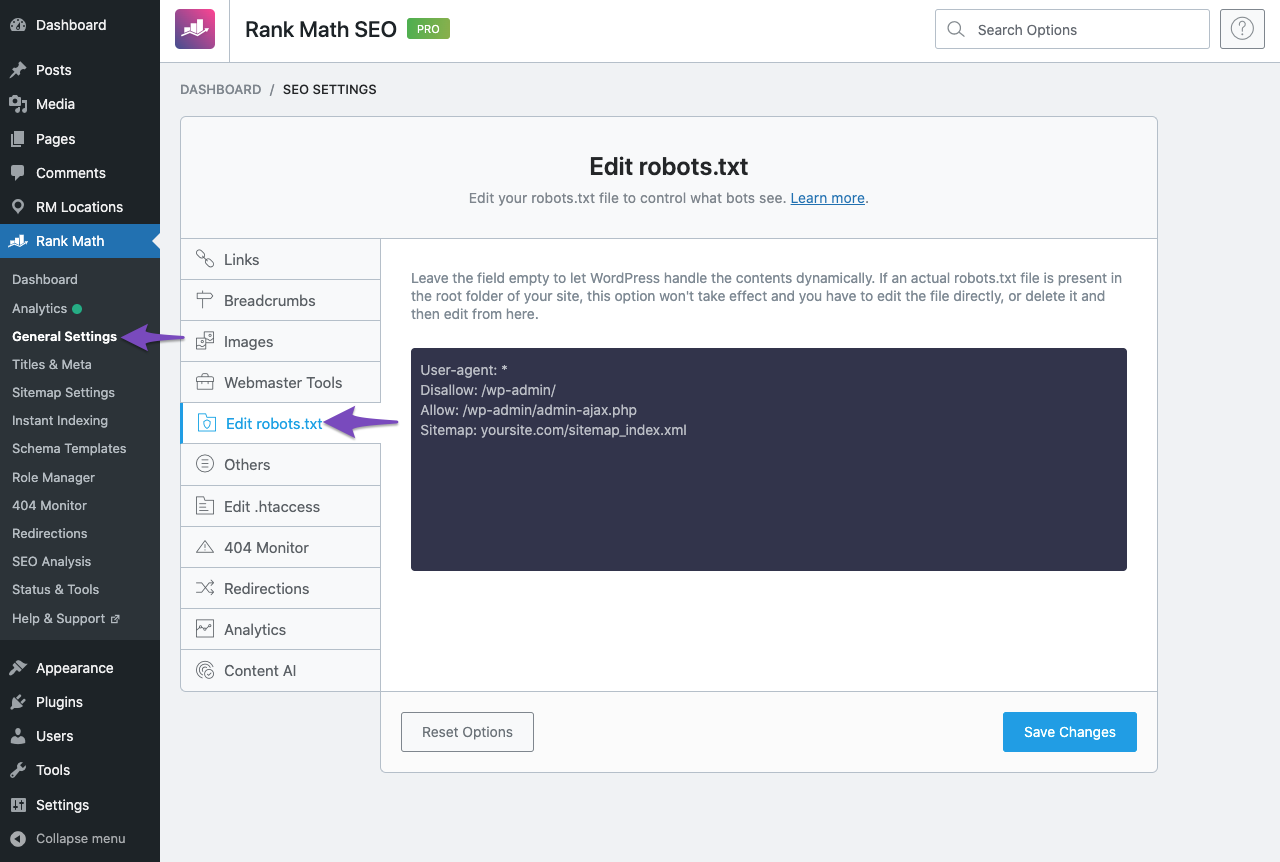Select the Images tab
This screenshot has height=862, width=1280.
pos(281,341)
